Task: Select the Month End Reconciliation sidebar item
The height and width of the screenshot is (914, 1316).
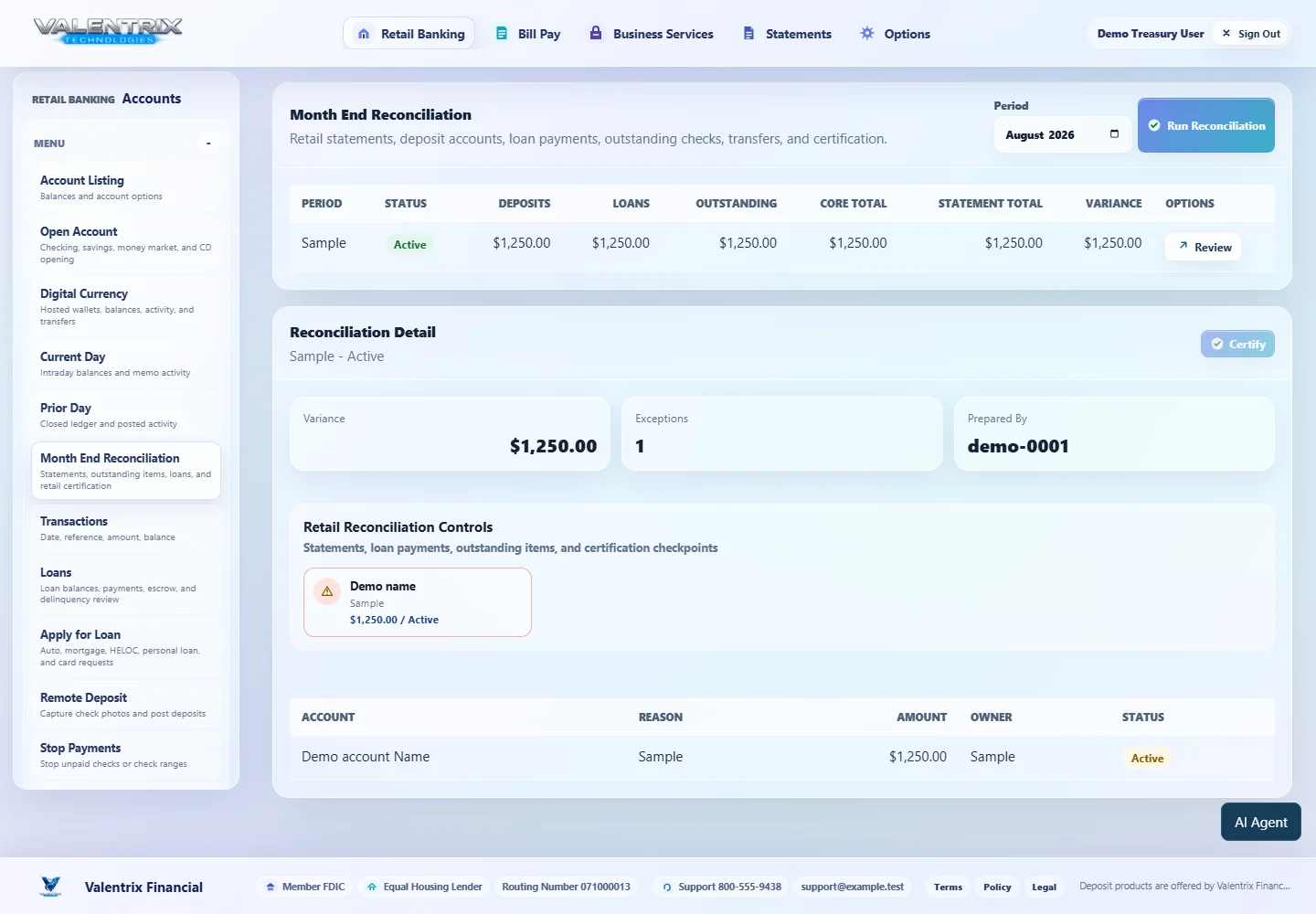Action: [126, 471]
